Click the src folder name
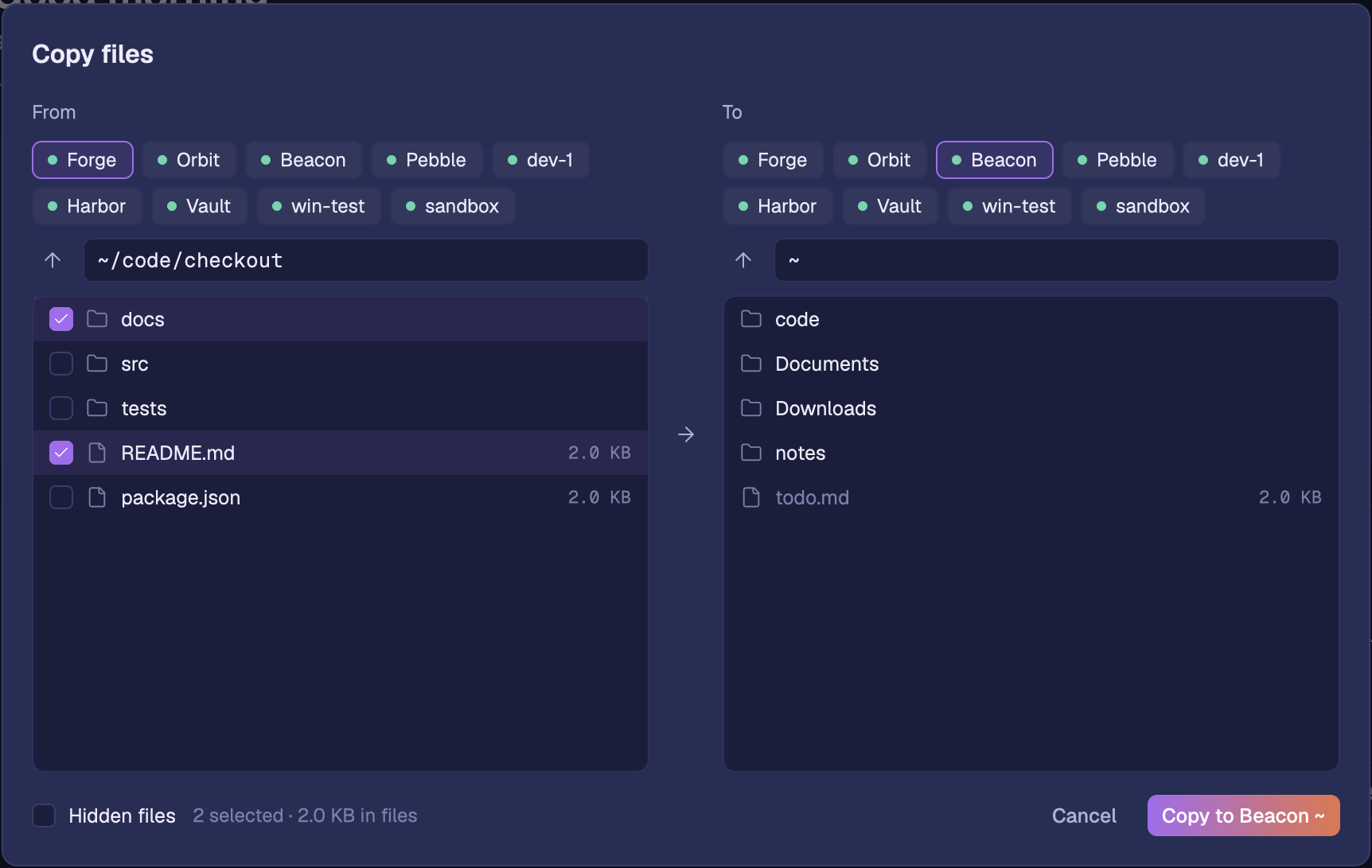This screenshot has height=868, width=1372. (134, 364)
